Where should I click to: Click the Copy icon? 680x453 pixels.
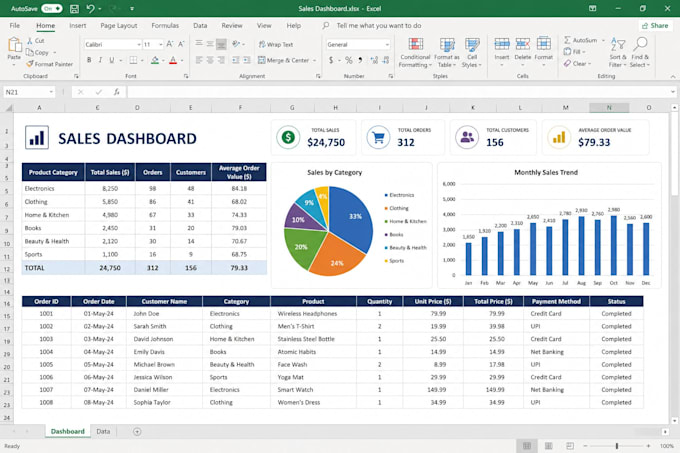29,52
